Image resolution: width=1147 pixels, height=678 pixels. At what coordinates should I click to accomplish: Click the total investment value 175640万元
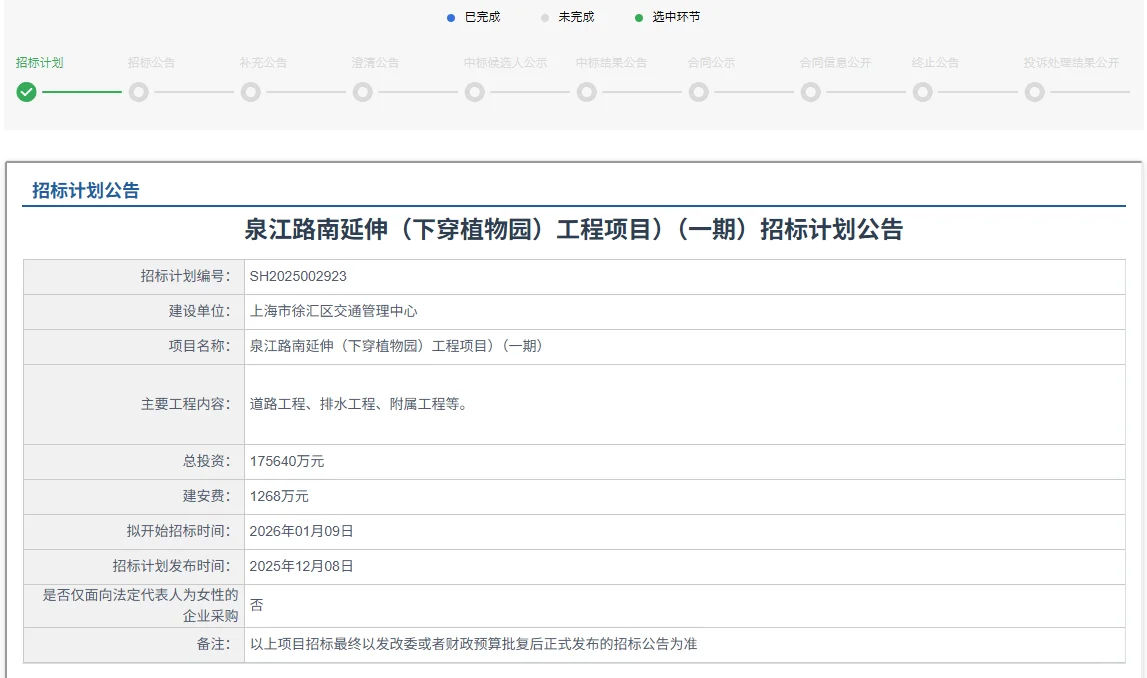(x=287, y=462)
